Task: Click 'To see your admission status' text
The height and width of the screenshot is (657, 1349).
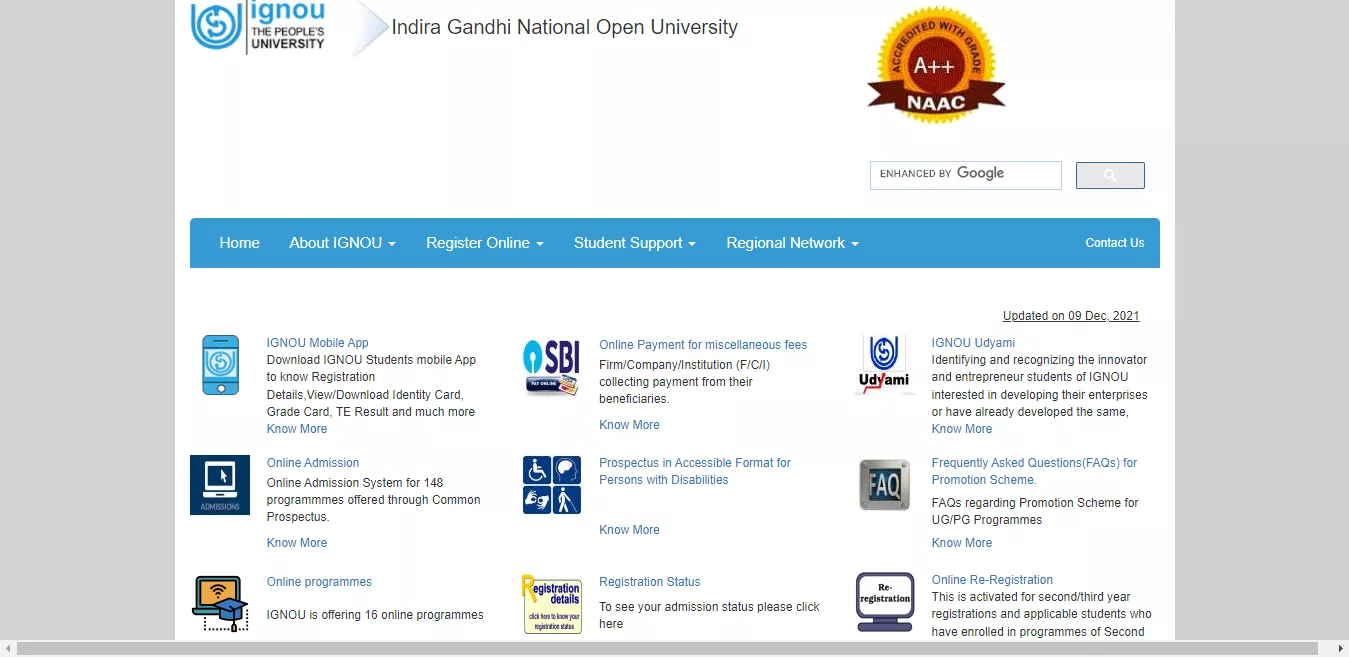Action: (710, 615)
